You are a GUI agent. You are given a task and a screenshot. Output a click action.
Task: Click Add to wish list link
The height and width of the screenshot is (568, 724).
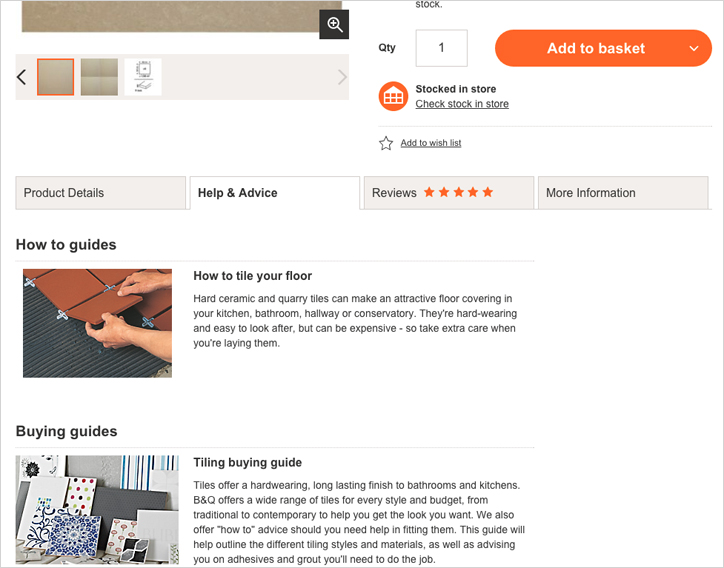(431, 143)
